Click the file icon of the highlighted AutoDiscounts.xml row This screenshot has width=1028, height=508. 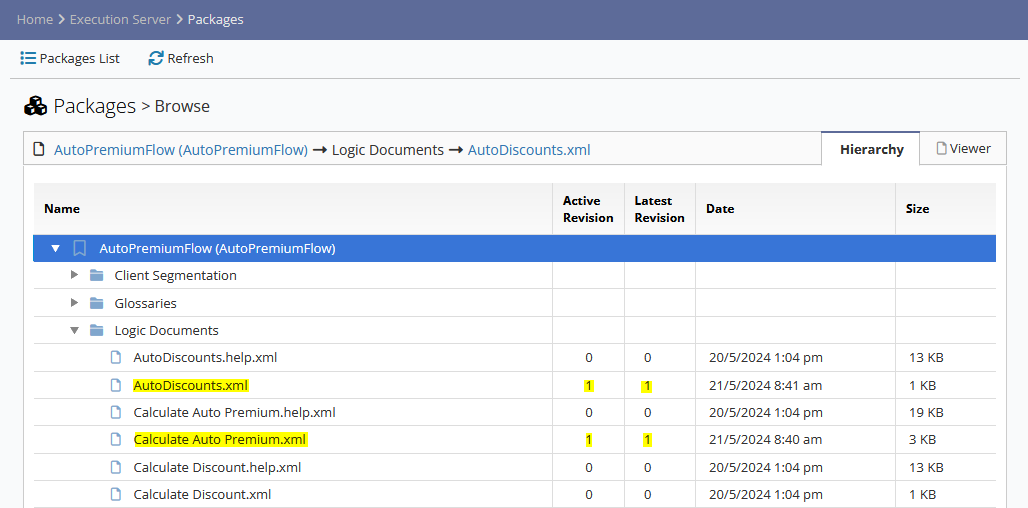[x=116, y=385]
